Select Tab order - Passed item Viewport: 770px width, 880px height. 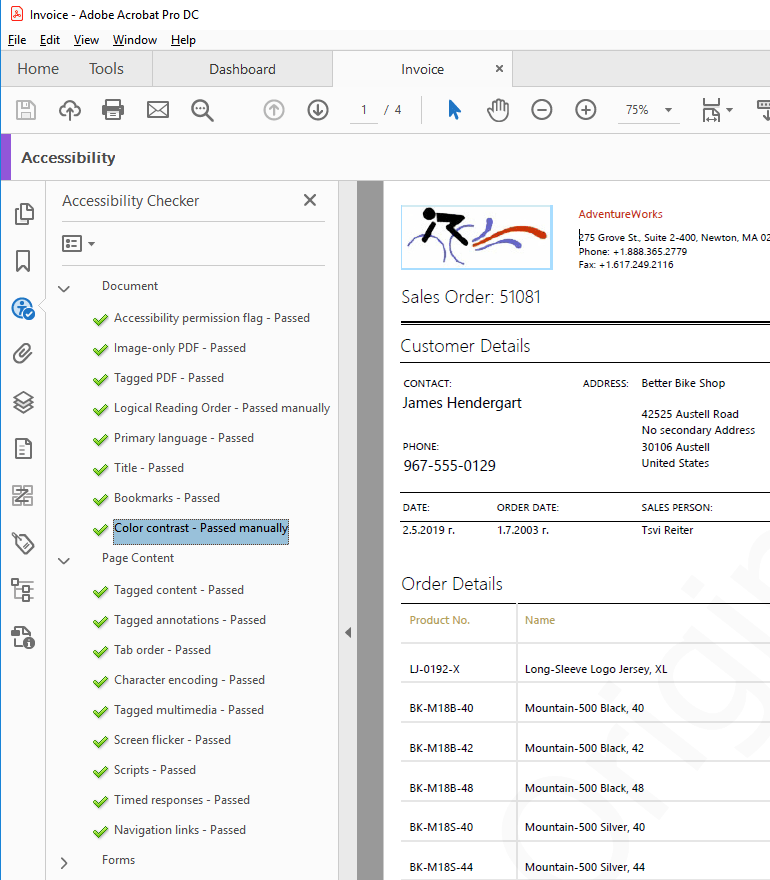(x=162, y=650)
